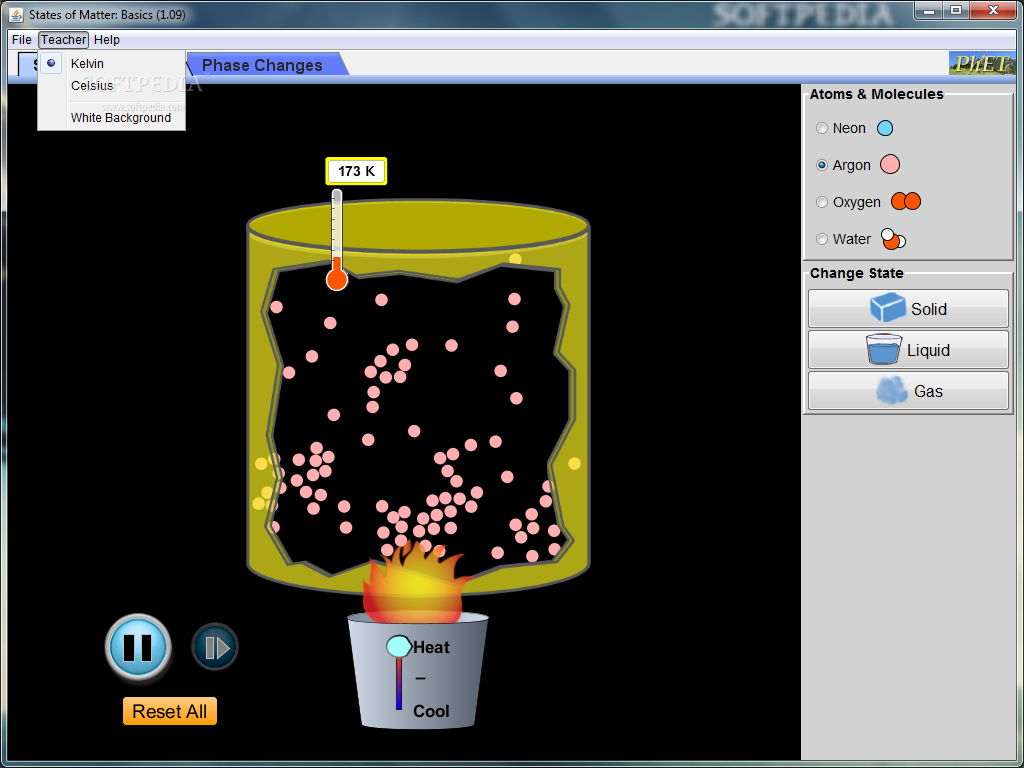Click the flame under the container
The image size is (1024, 768).
(x=417, y=581)
